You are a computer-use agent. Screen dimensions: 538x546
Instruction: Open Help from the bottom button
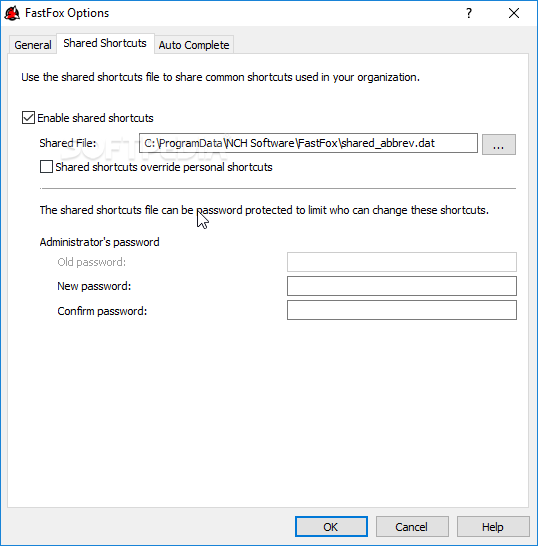pyautogui.click(x=493, y=526)
